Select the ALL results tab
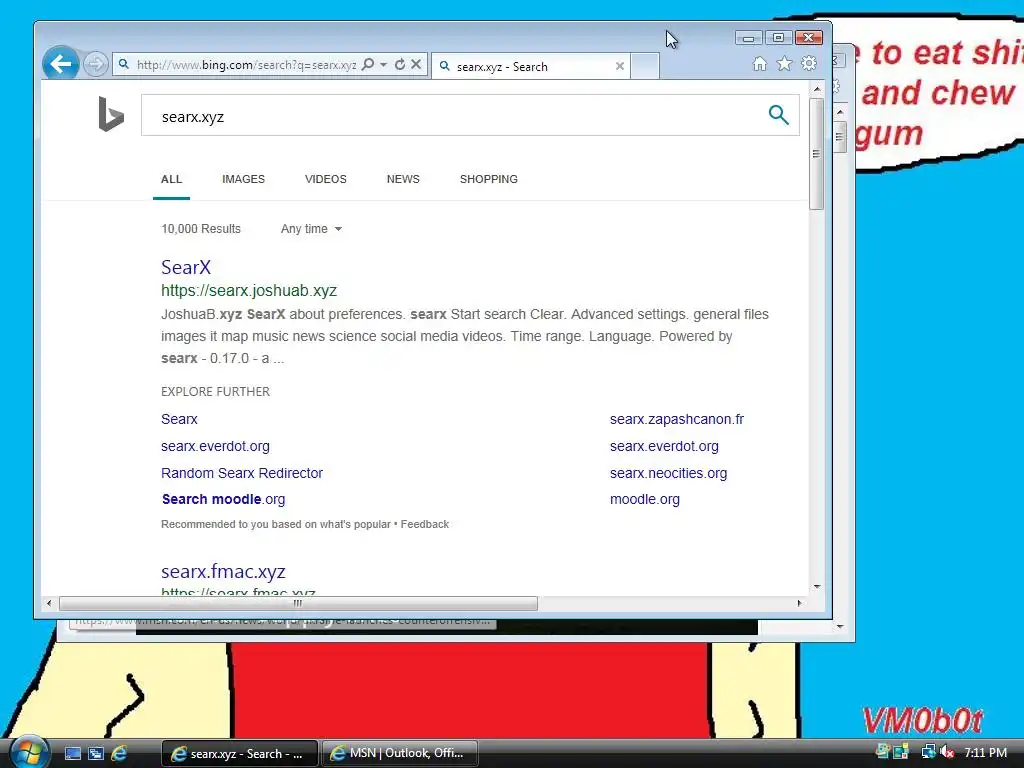Image resolution: width=1024 pixels, height=768 pixels. [x=172, y=179]
